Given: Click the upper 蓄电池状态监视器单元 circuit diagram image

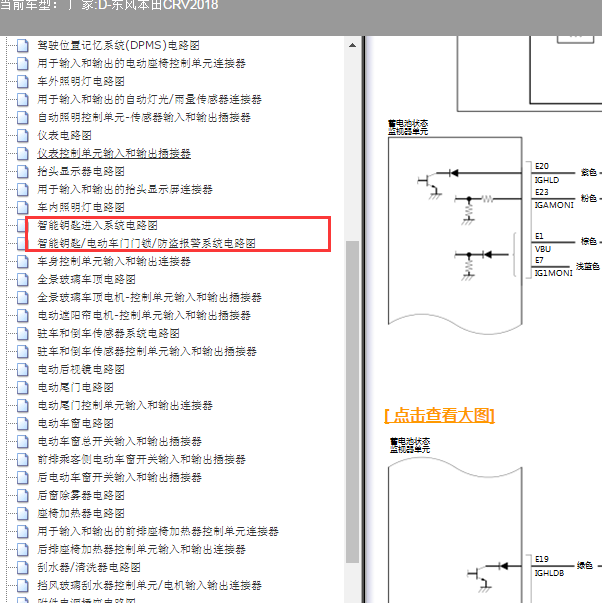Looking at the screenshot, I should pyautogui.click(x=495, y=227).
